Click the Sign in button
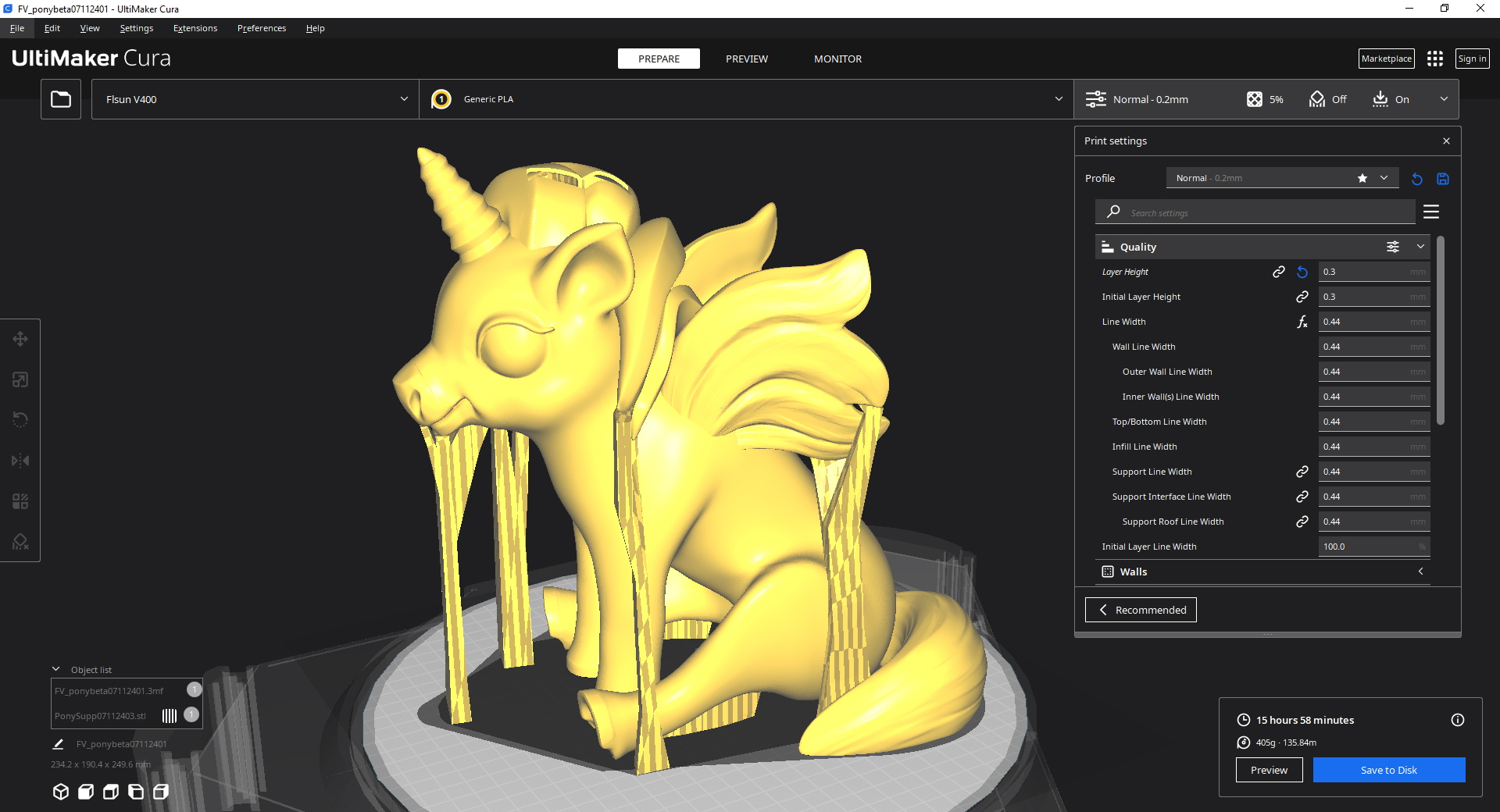The width and height of the screenshot is (1500, 812). (1473, 59)
